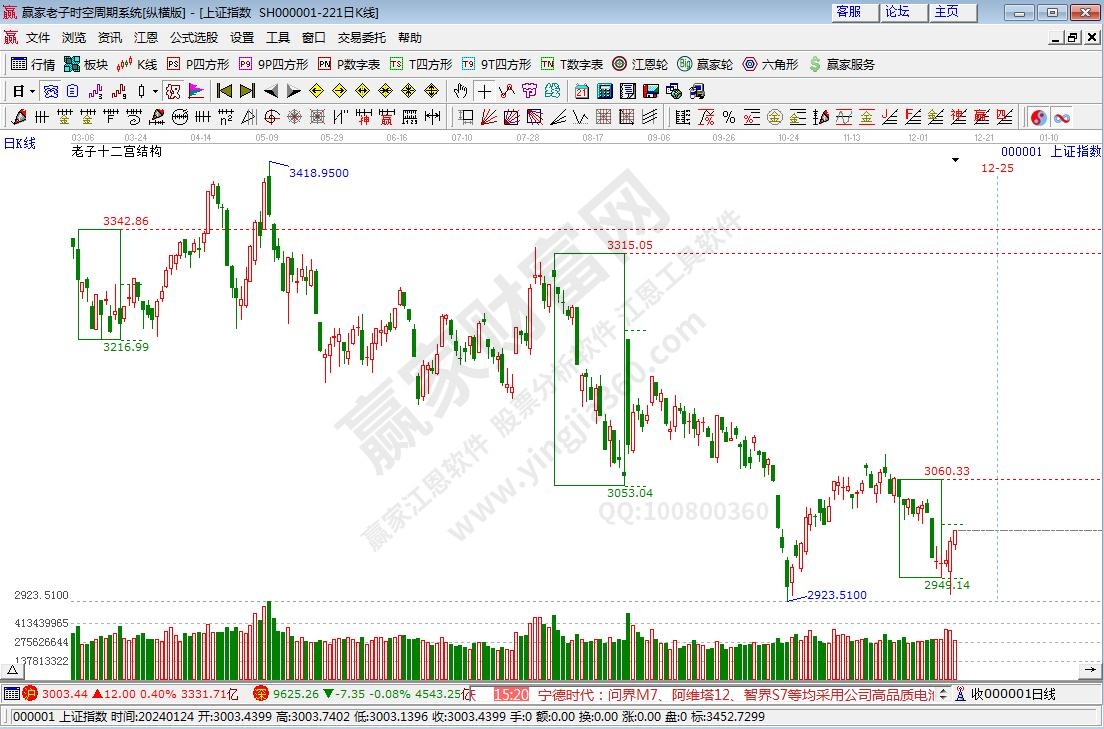Click the blue infinity symbol icon
Viewport: 1104px width, 729px height.
pos(1061,117)
